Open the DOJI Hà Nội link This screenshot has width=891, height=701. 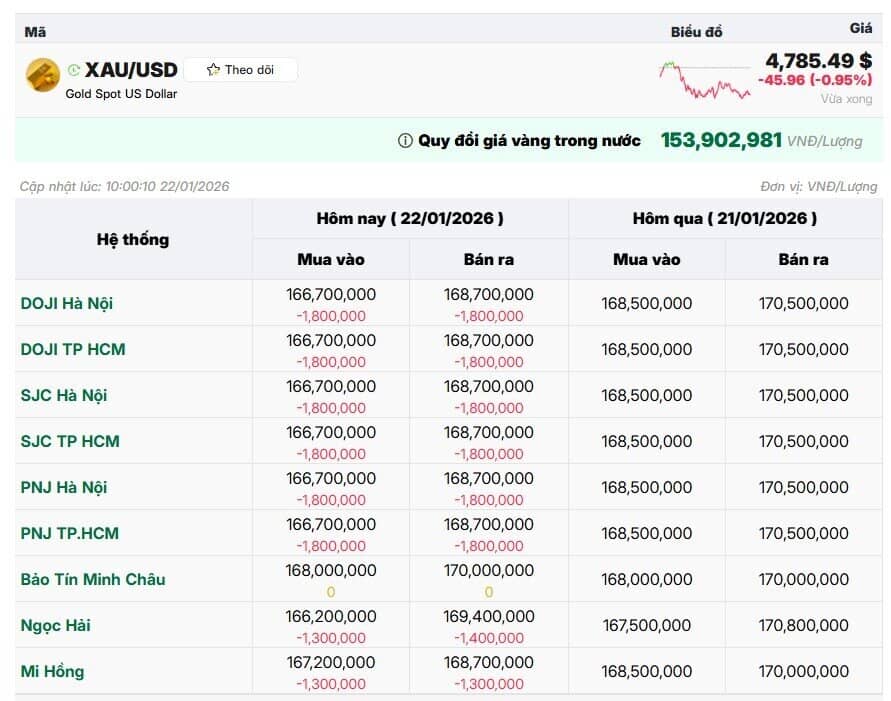(66, 303)
